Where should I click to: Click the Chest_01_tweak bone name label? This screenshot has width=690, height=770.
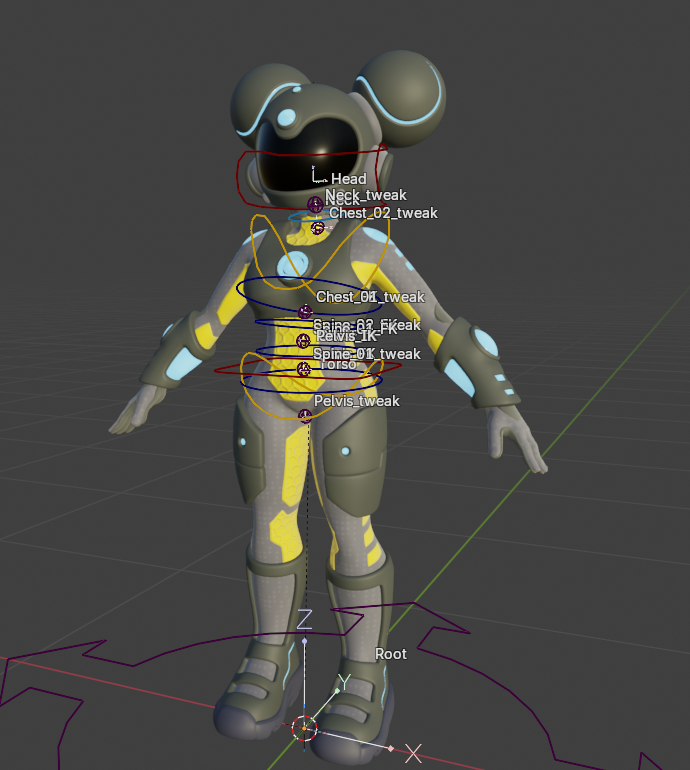pos(370,297)
